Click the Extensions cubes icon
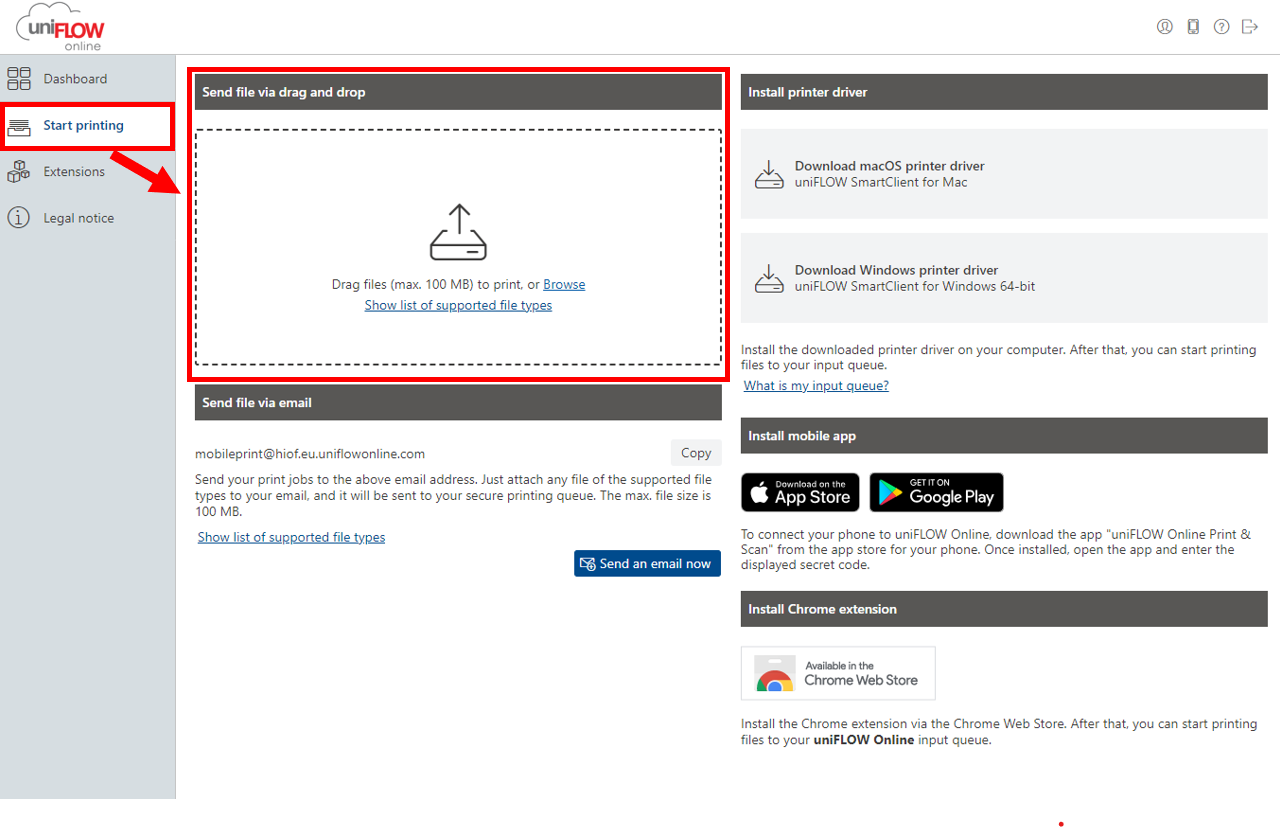1280x828 pixels. (x=19, y=172)
